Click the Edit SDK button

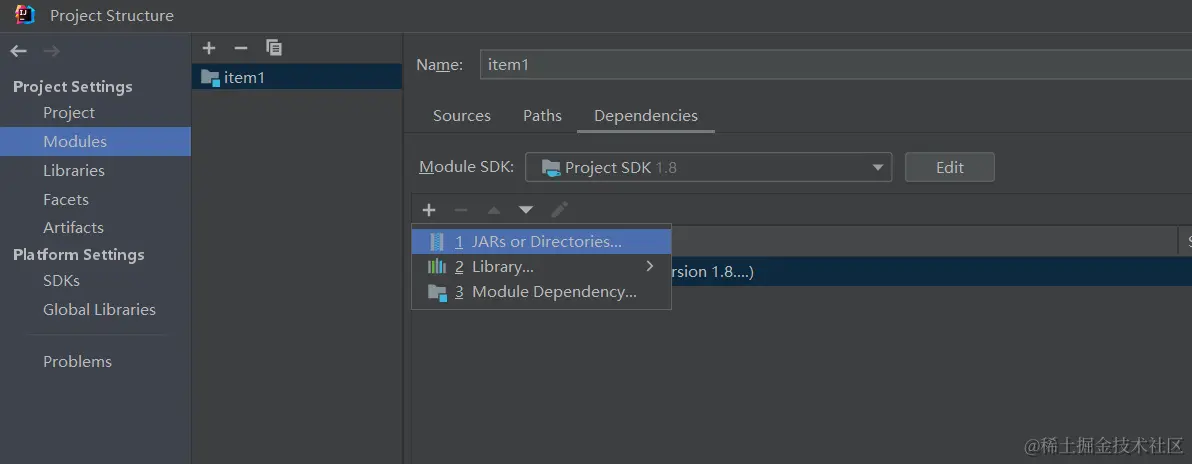[x=949, y=168]
